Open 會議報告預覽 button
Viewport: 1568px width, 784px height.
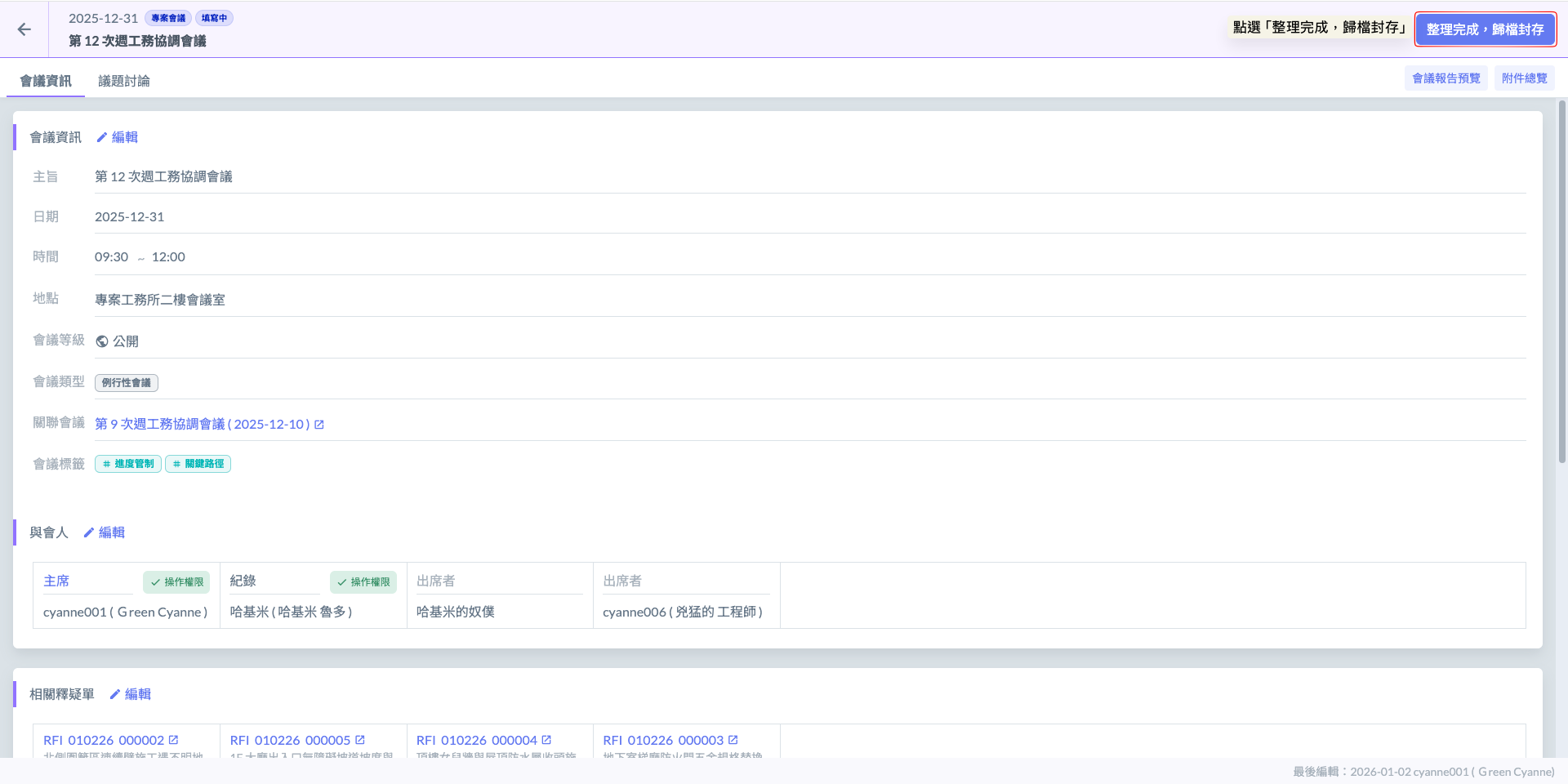1445,78
